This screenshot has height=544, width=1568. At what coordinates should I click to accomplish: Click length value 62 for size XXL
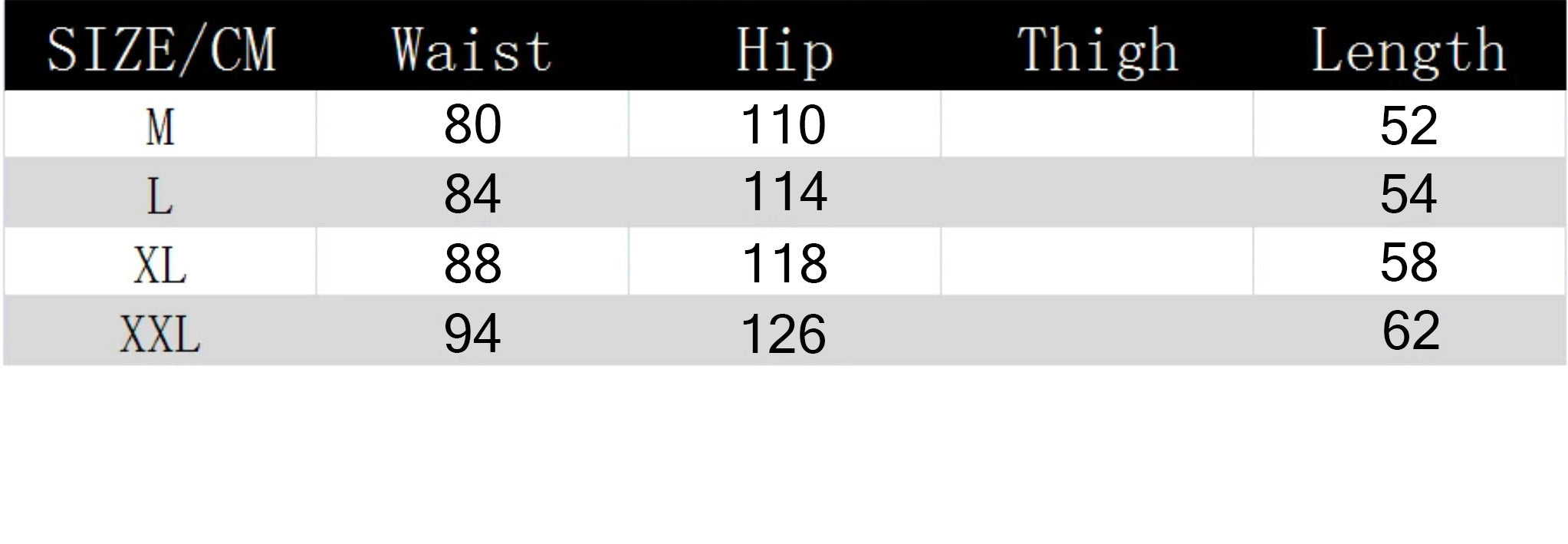1411,330
